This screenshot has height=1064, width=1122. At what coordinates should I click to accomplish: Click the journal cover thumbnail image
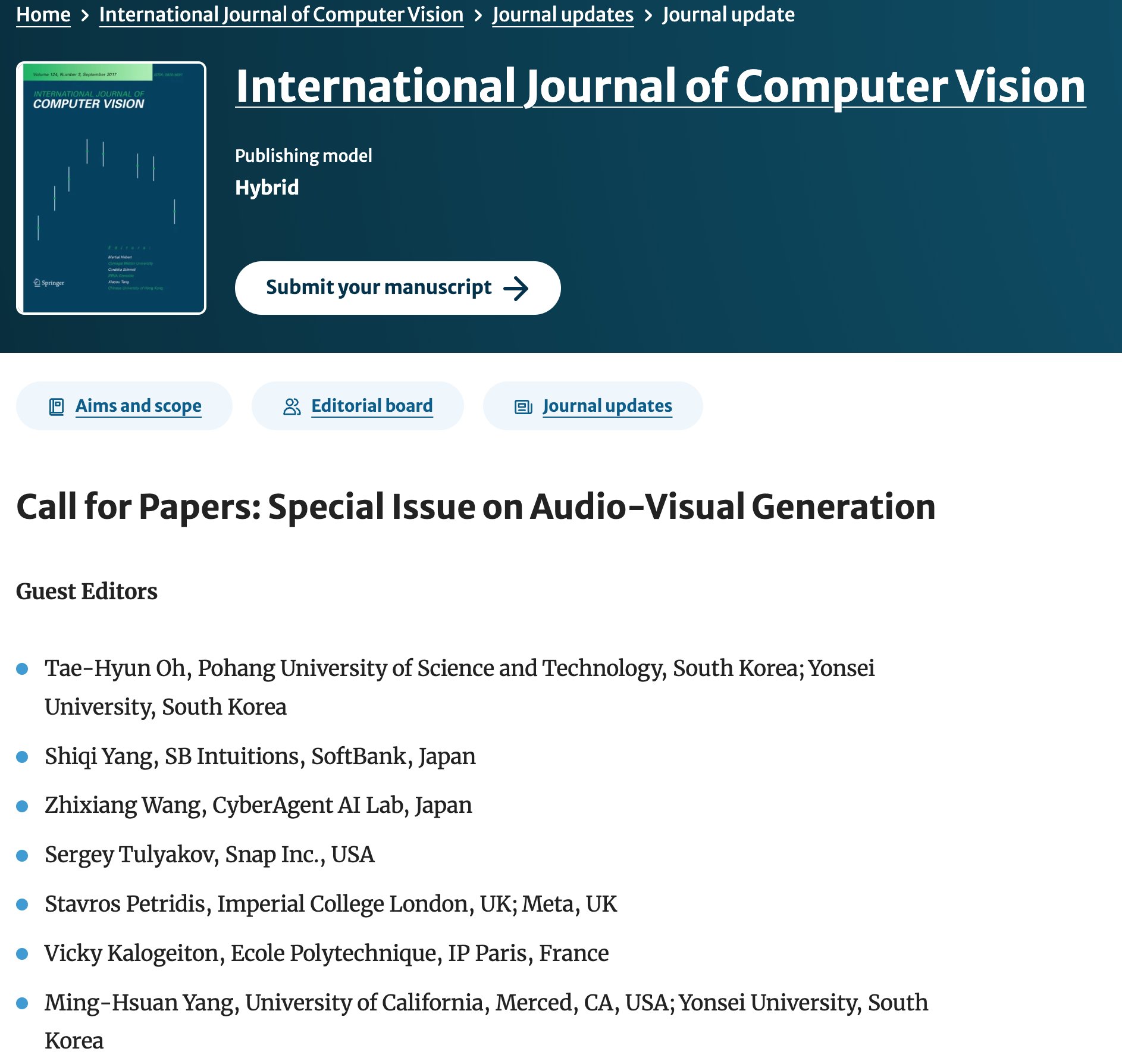[111, 188]
